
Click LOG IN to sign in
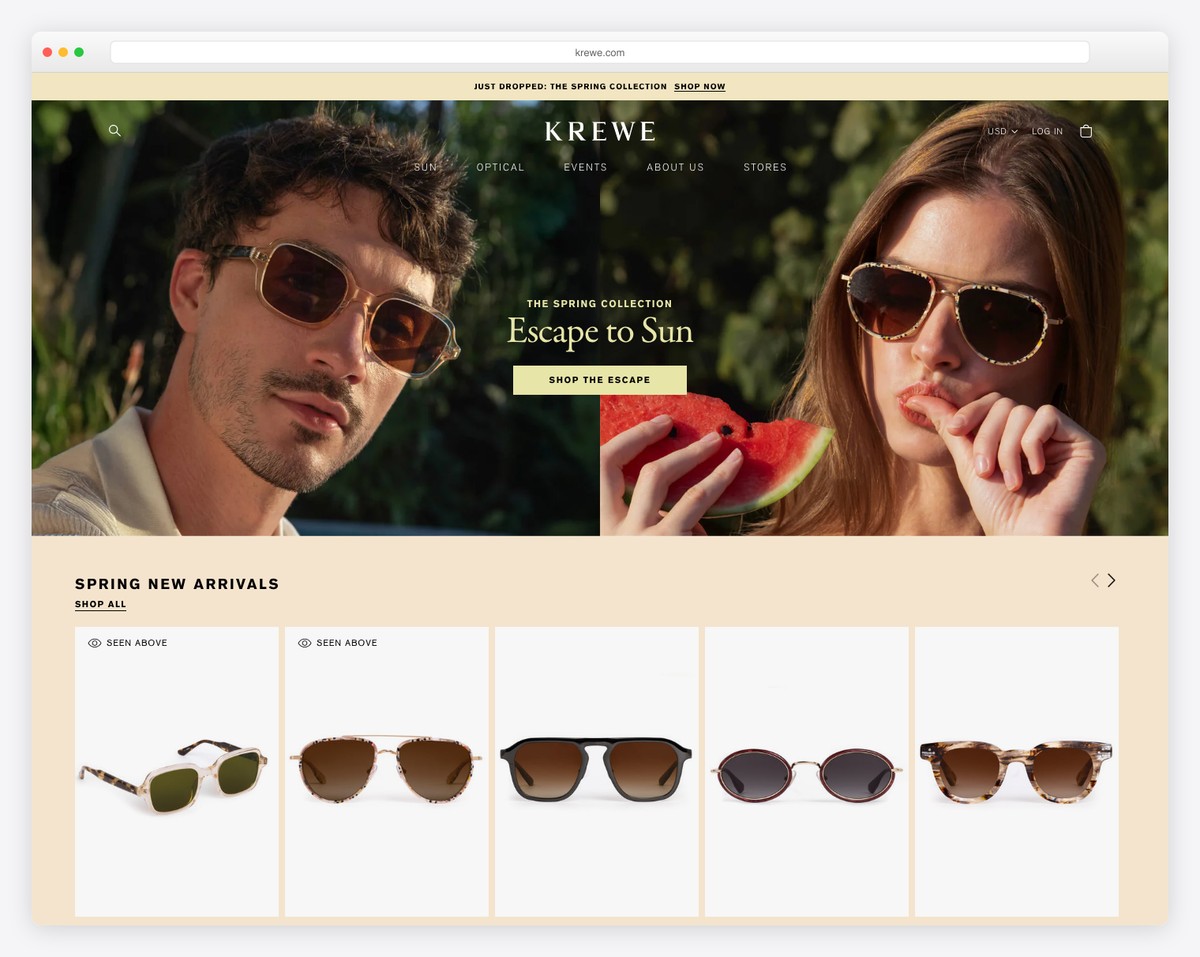[1047, 131]
